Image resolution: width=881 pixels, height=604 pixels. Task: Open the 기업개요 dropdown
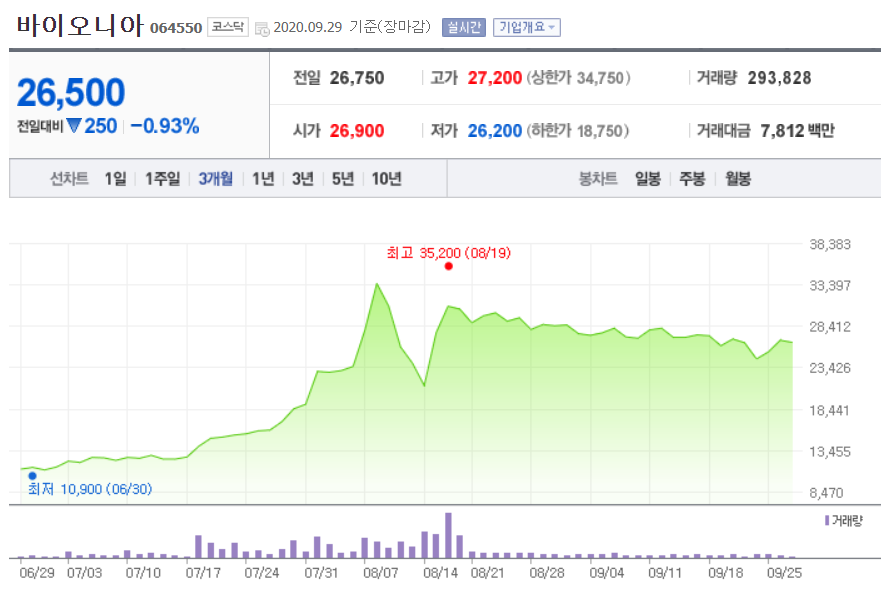click(x=526, y=27)
